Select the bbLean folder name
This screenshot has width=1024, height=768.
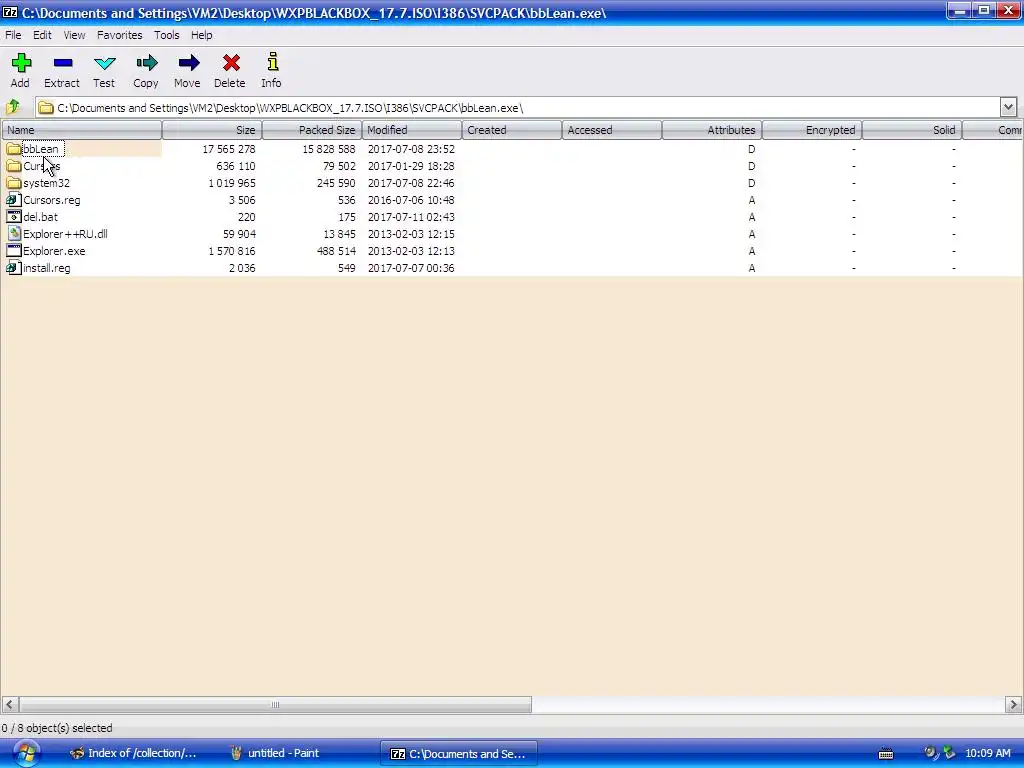click(40, 149)
